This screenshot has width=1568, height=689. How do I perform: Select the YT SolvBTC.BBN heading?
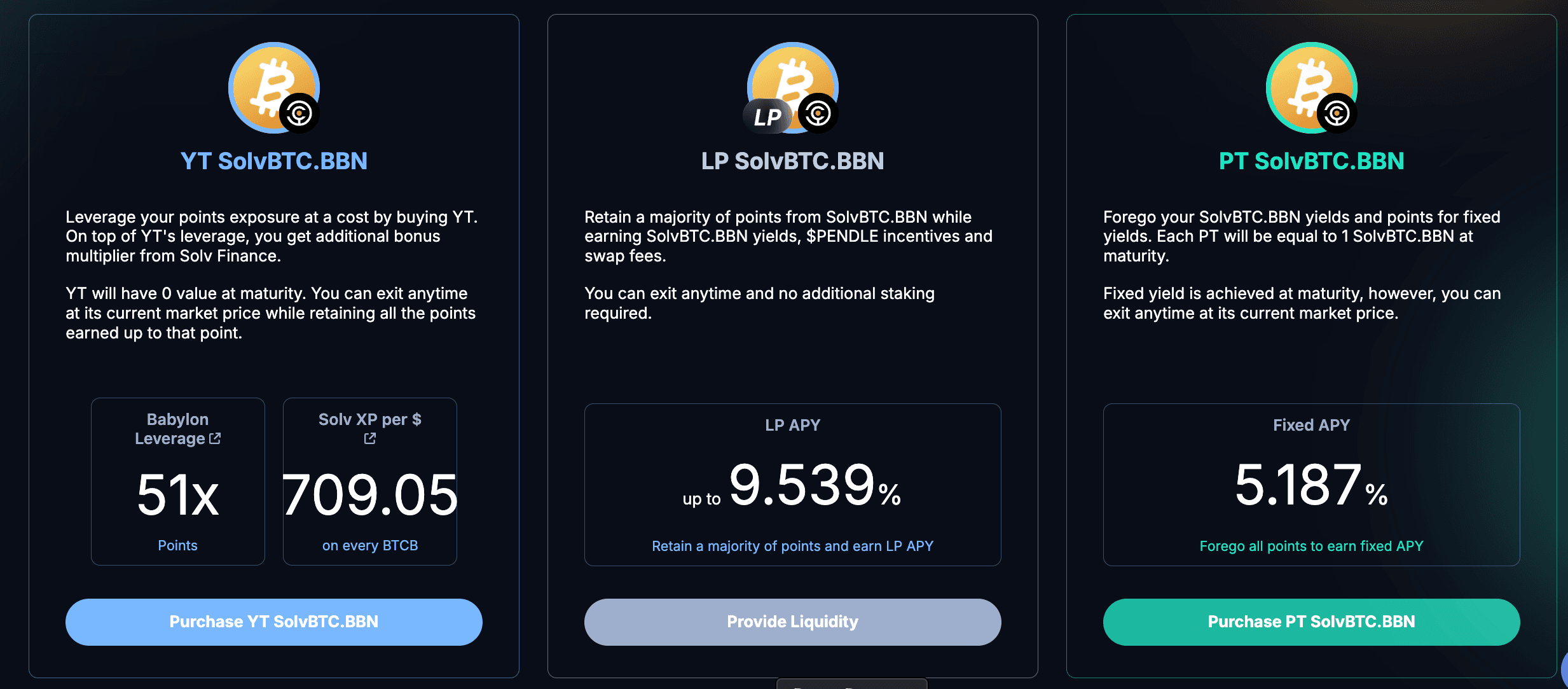[273, 161]
